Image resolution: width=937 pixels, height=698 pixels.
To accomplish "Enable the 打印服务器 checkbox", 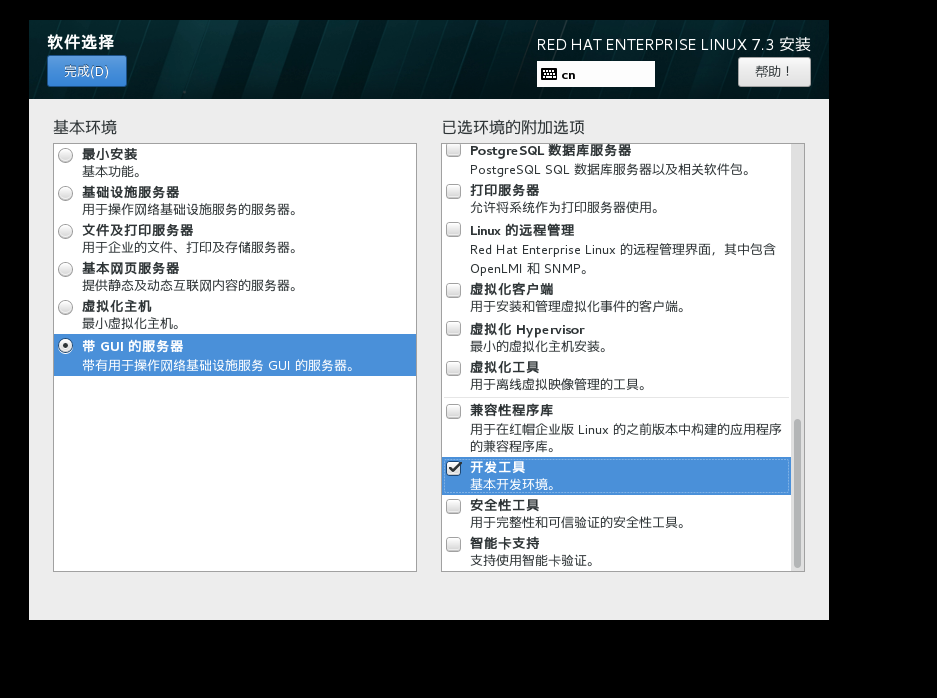I will (454, 191).
